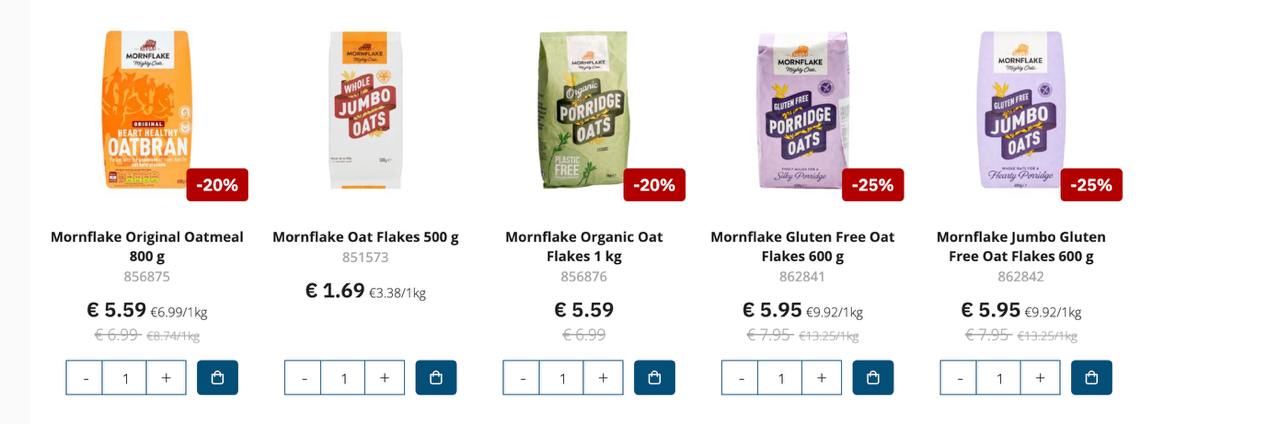Increase quantity of Gluten Free Oat Flakes 600 g
The height and width of the screenshot is (424, 1280).
(821, 378)
